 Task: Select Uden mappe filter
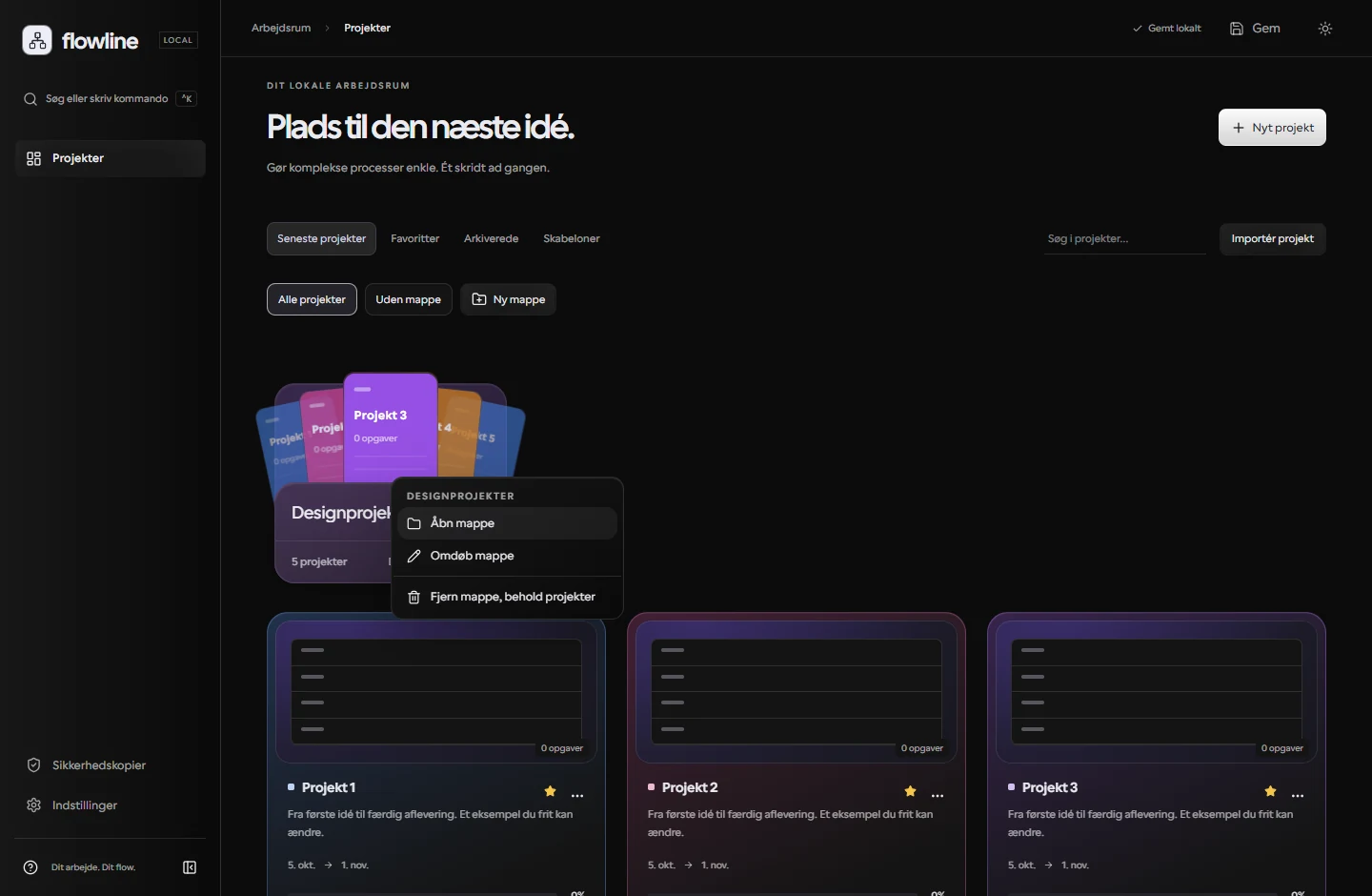tap(408, 299)
